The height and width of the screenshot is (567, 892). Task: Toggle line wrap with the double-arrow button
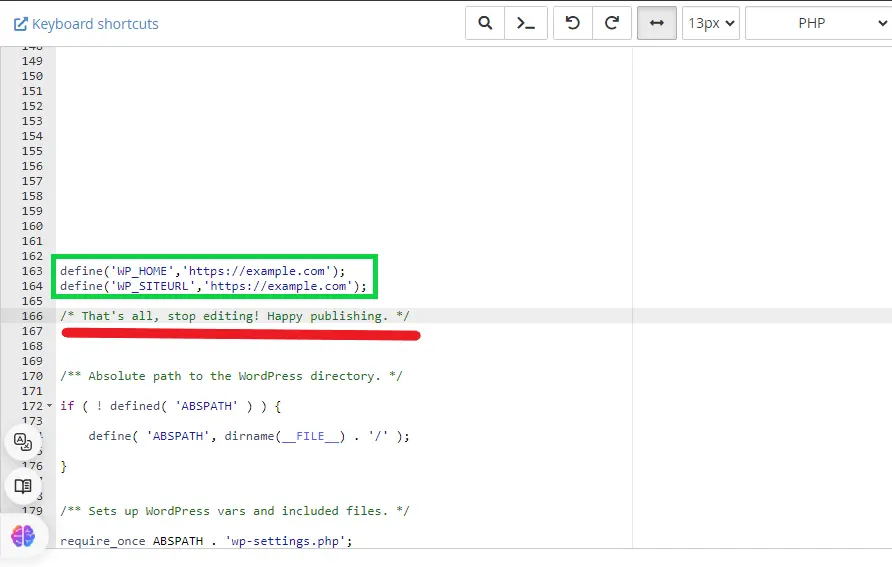657,23
